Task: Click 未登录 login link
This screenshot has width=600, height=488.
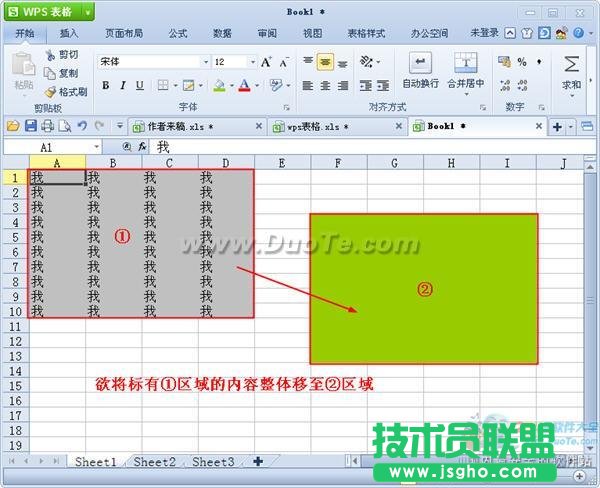Action: pos(484,33)
